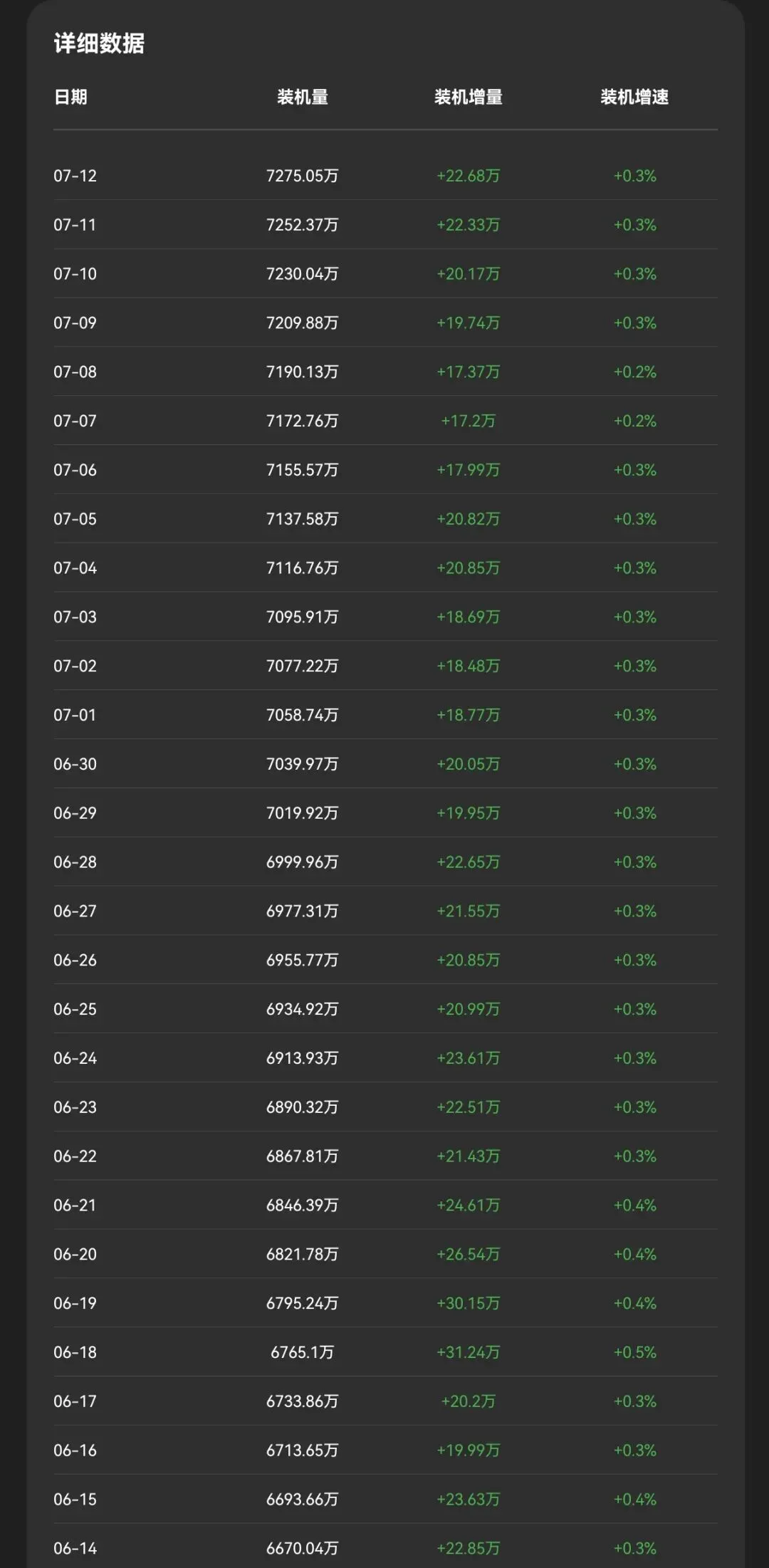Click the 6765.1万 install count
Image resolution: width=769 pixels, height=1568 pixels.
[303, 1352]
